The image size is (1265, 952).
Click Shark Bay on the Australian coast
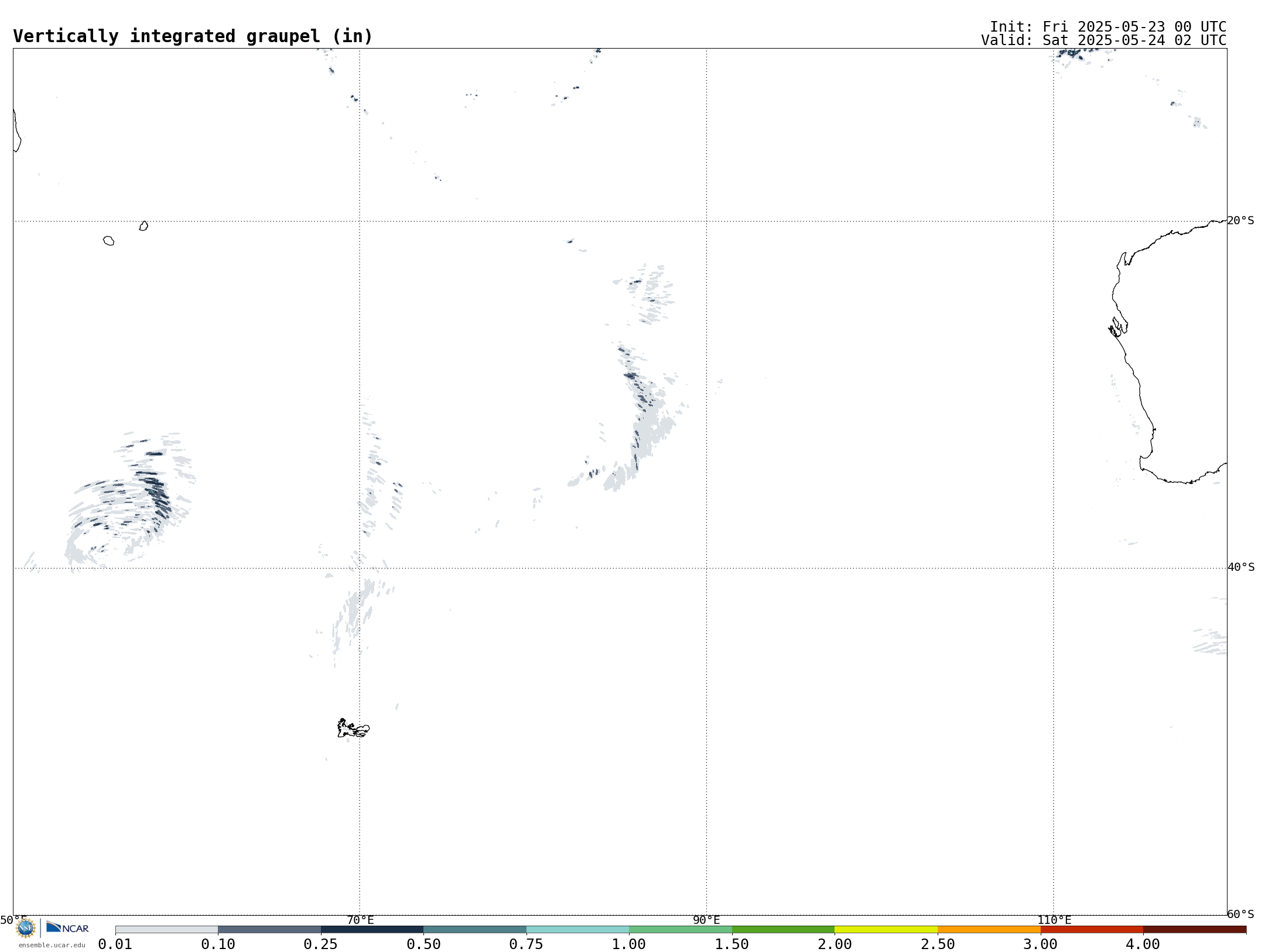(1118, 327)
